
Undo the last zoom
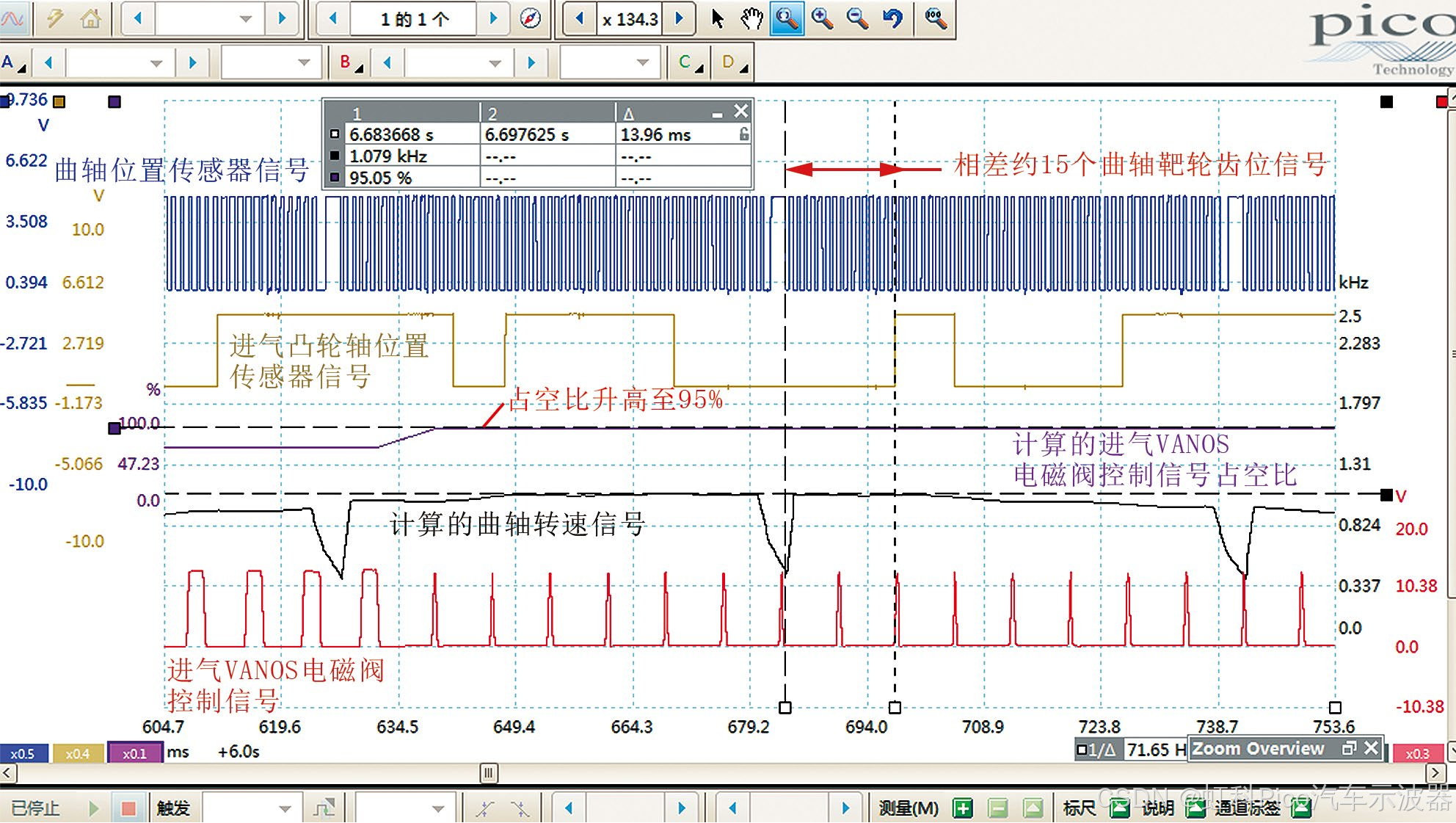pyautogui.click(x=892, y=18)
